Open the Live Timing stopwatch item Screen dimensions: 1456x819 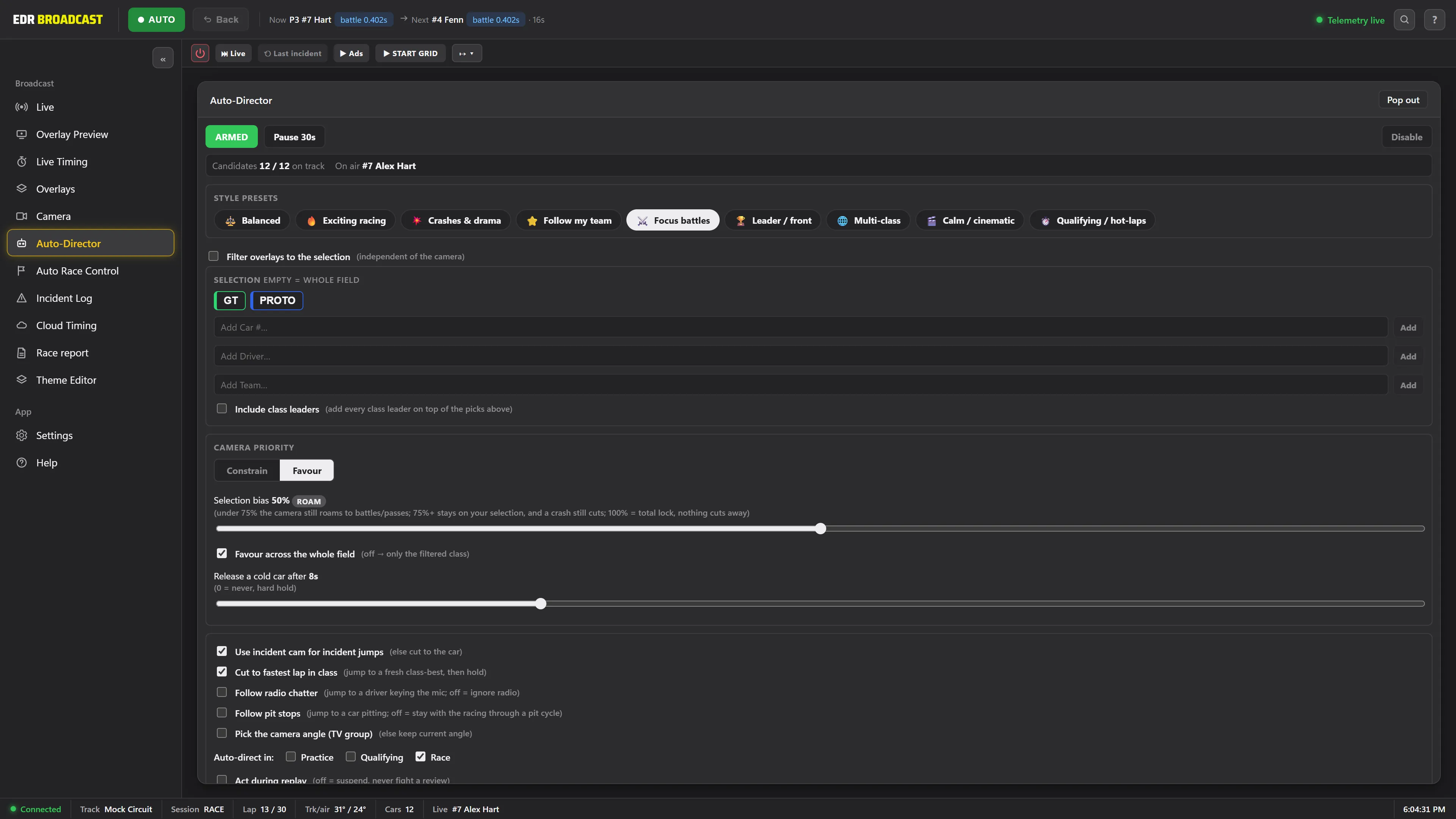[x=91, y=162]
